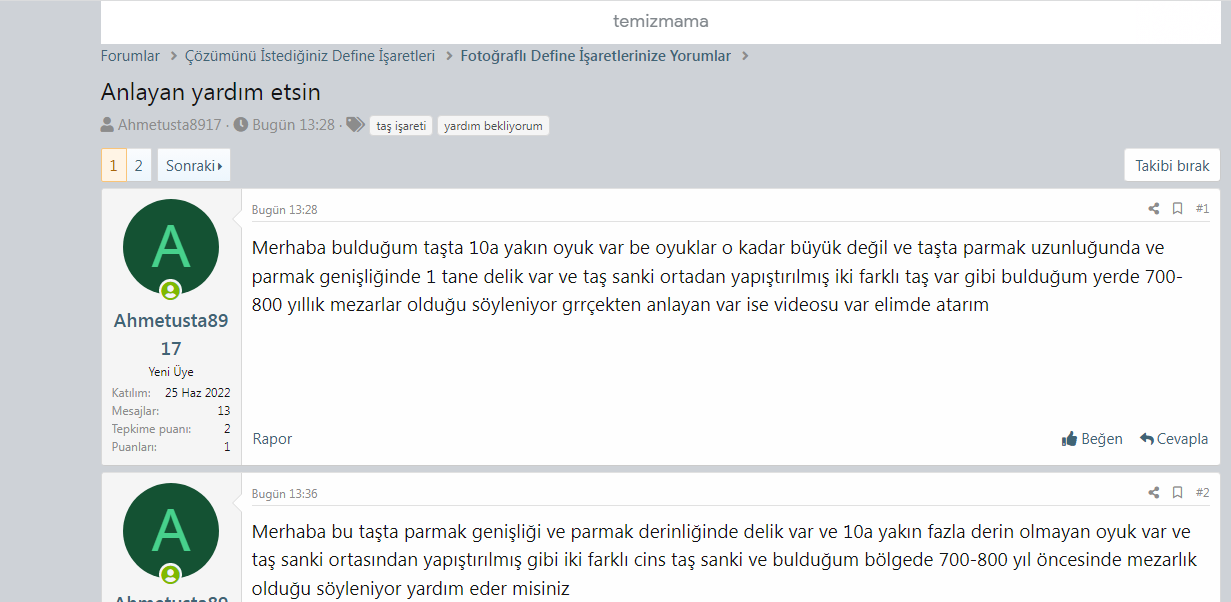This screenshot has height=602, width=1231.
Task: Toggle the bookmark on the second post
Action: click(x=1177, y=492)
